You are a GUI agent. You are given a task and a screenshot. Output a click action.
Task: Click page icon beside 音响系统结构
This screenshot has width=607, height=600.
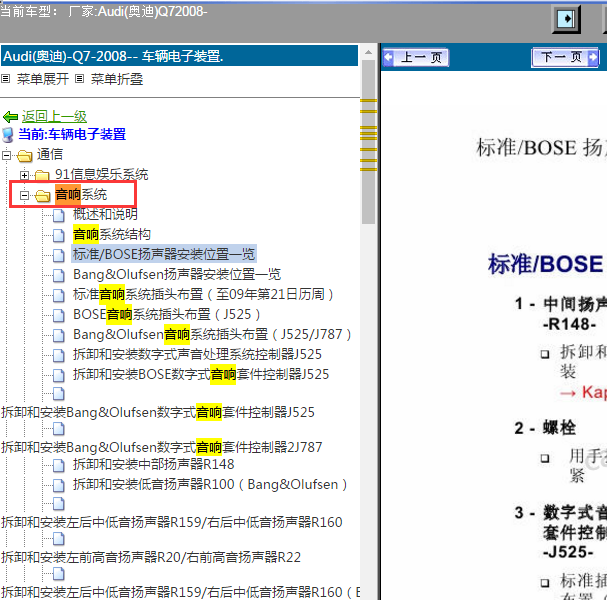(x=58, y=235)
